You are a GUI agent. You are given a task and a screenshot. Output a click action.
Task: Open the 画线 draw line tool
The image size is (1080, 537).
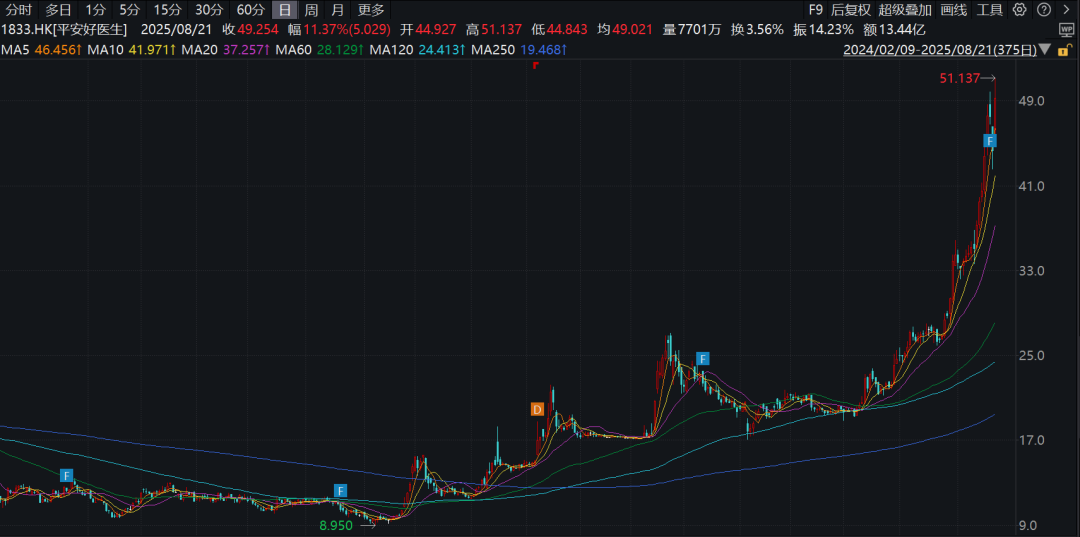pyautogui.click(x=954, y=10)
